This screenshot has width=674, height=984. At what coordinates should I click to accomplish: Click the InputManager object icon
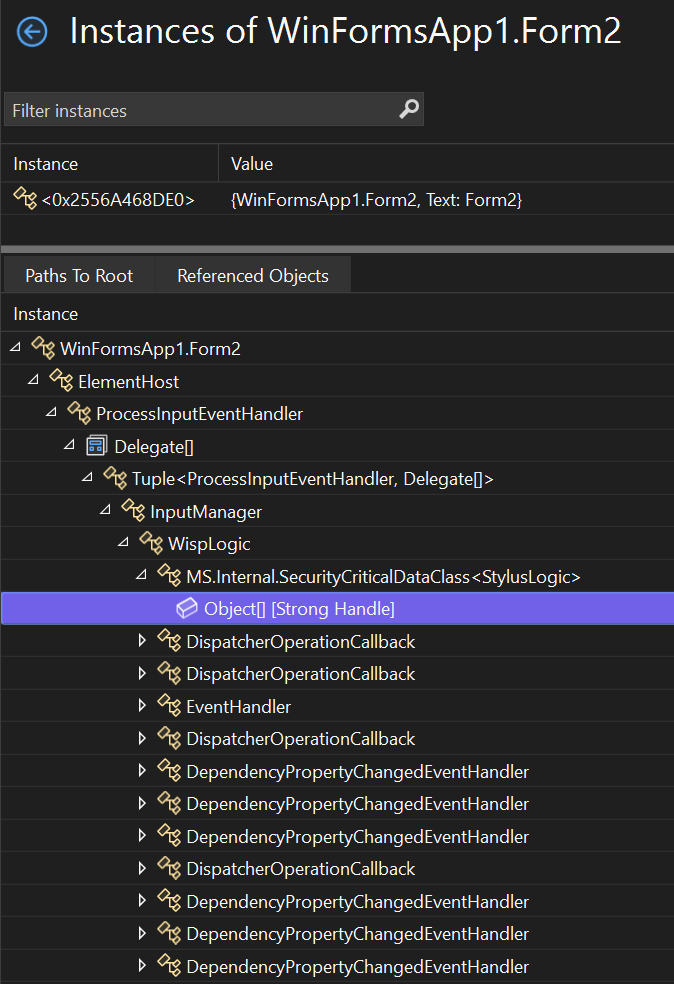pyautogui.click(x=135, y=510)
